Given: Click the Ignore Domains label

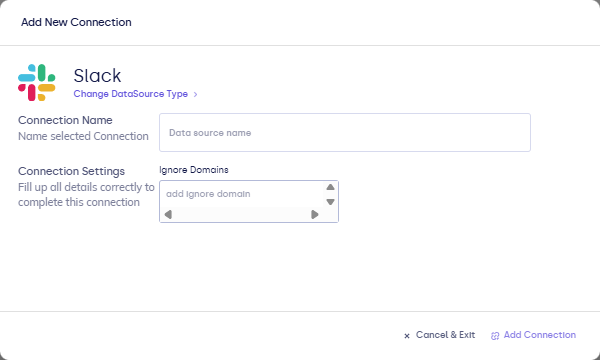Looking at the screenshot, I should (x=194, y=170).
